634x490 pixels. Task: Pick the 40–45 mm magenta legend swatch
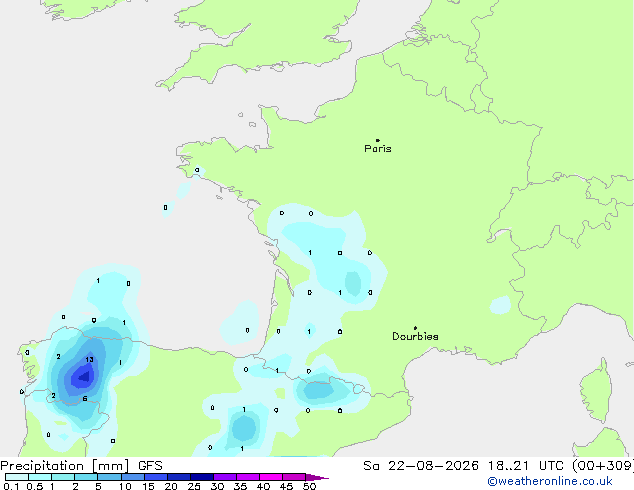(x=271, y=477)
